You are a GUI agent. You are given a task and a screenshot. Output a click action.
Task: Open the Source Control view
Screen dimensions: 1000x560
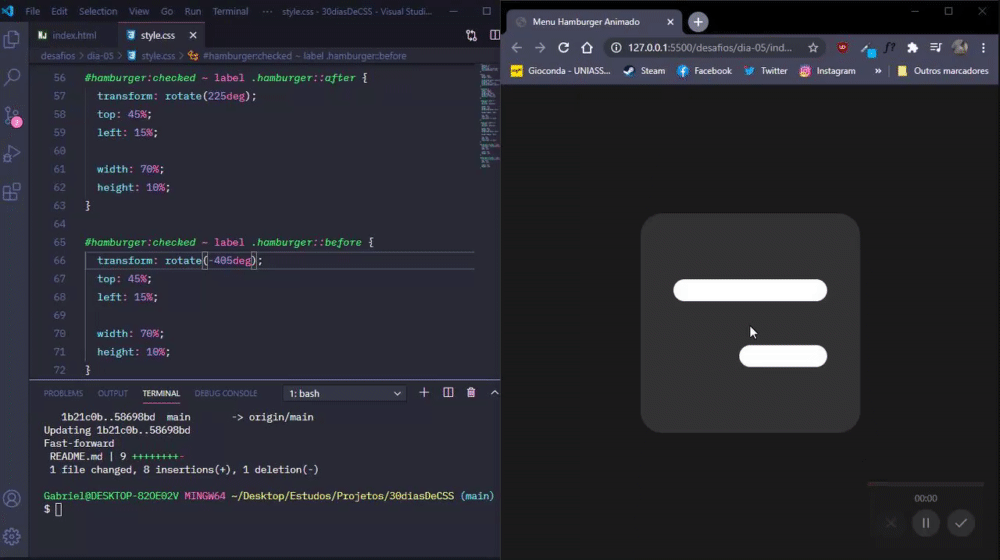[x=12, y=116]
